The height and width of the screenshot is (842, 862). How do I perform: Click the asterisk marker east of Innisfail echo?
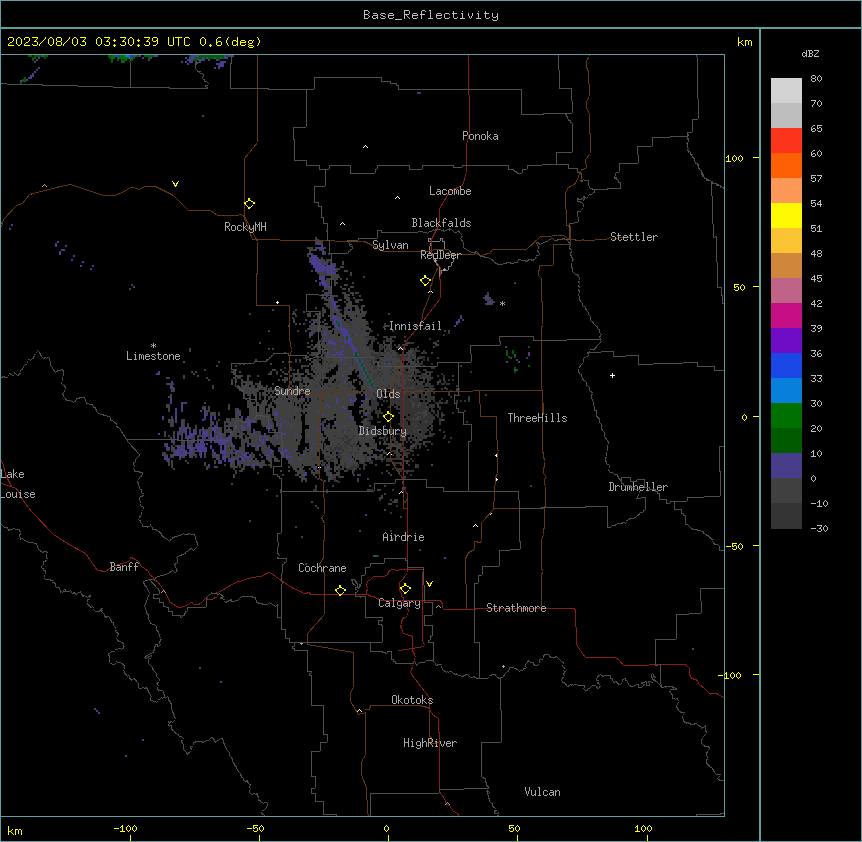coord(502,303)
